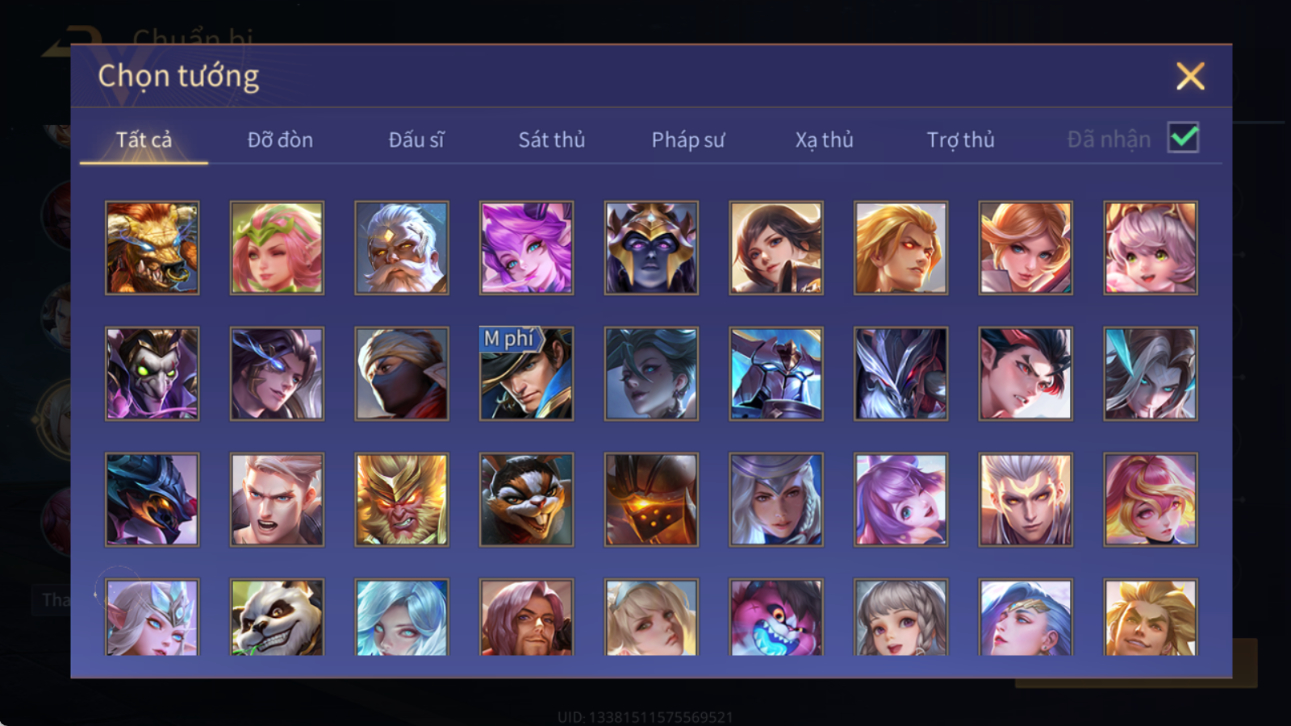Select the masked ninja hero with headband
The width and height of the screenshot is (1291, 726).
tap(402, 374)
